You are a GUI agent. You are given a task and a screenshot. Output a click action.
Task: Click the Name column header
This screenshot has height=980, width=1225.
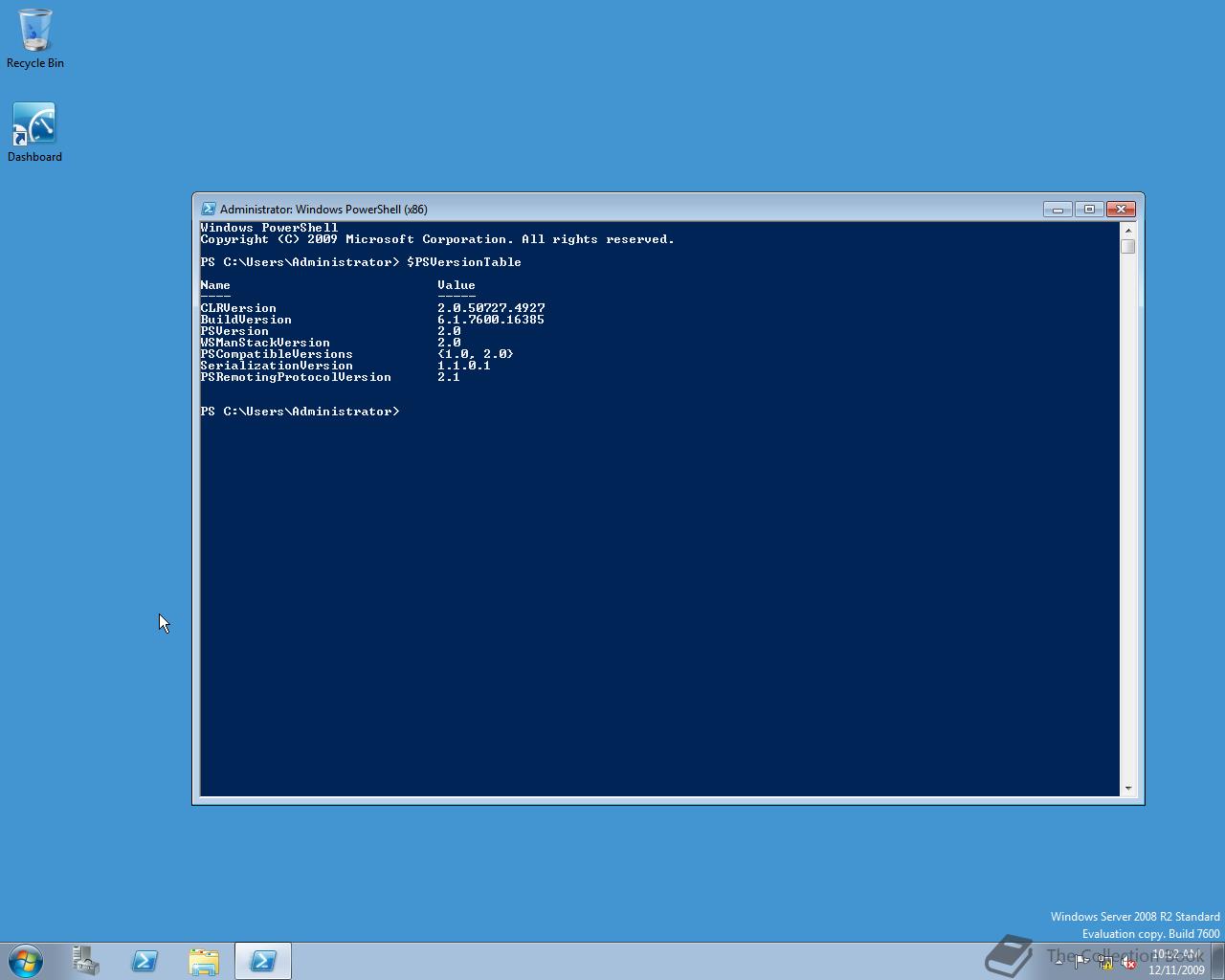215,285
